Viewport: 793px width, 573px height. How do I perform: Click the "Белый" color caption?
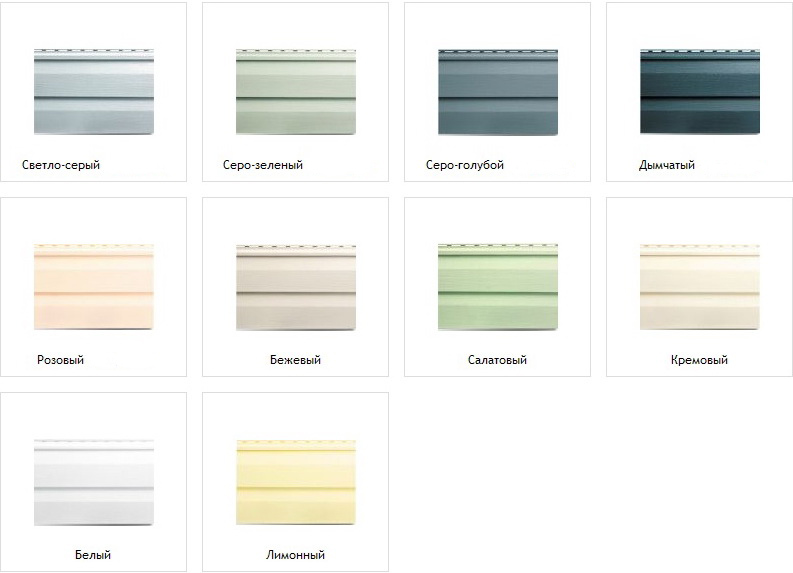tap(93, 555)
